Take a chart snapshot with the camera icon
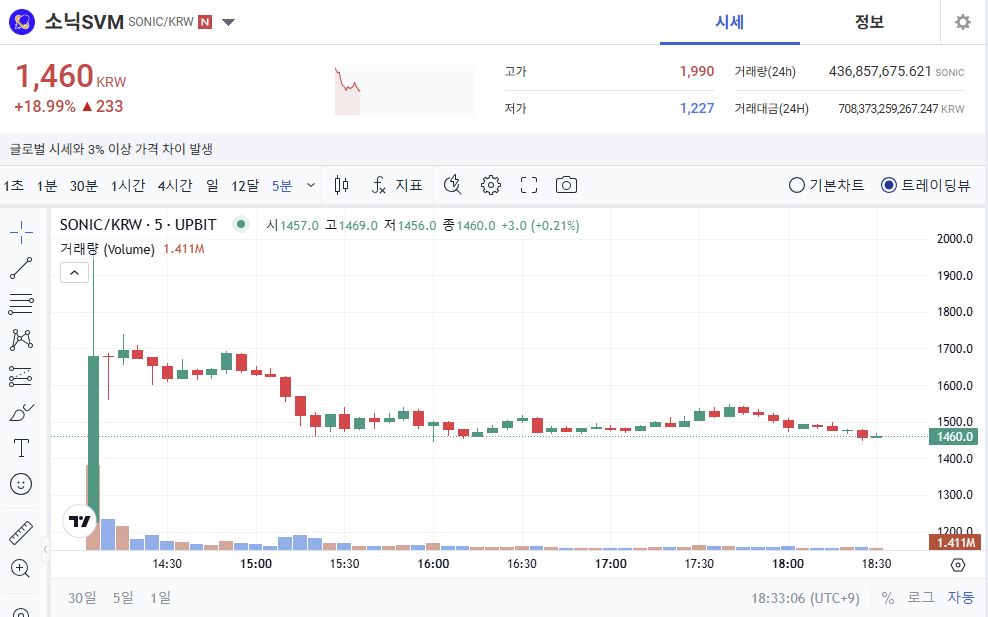Viewport: 988px width, 617px height. tap(566, 185)
